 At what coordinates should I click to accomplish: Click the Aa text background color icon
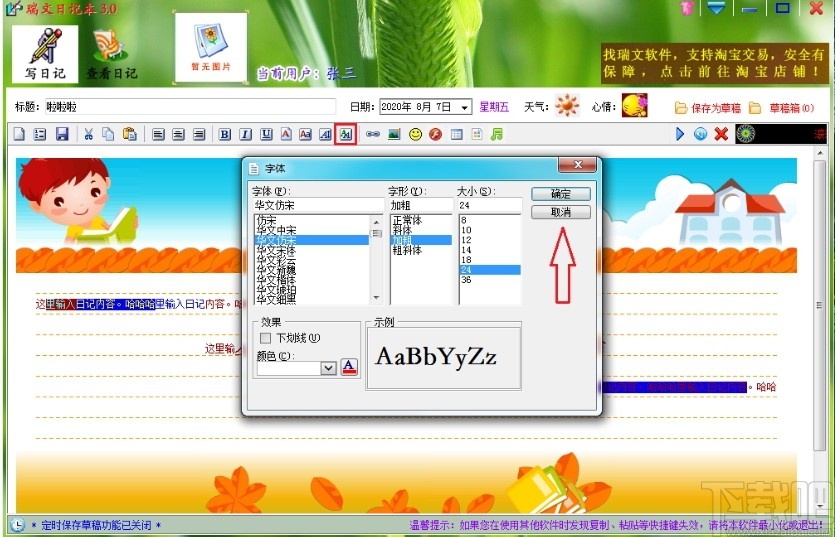point(306,134)
